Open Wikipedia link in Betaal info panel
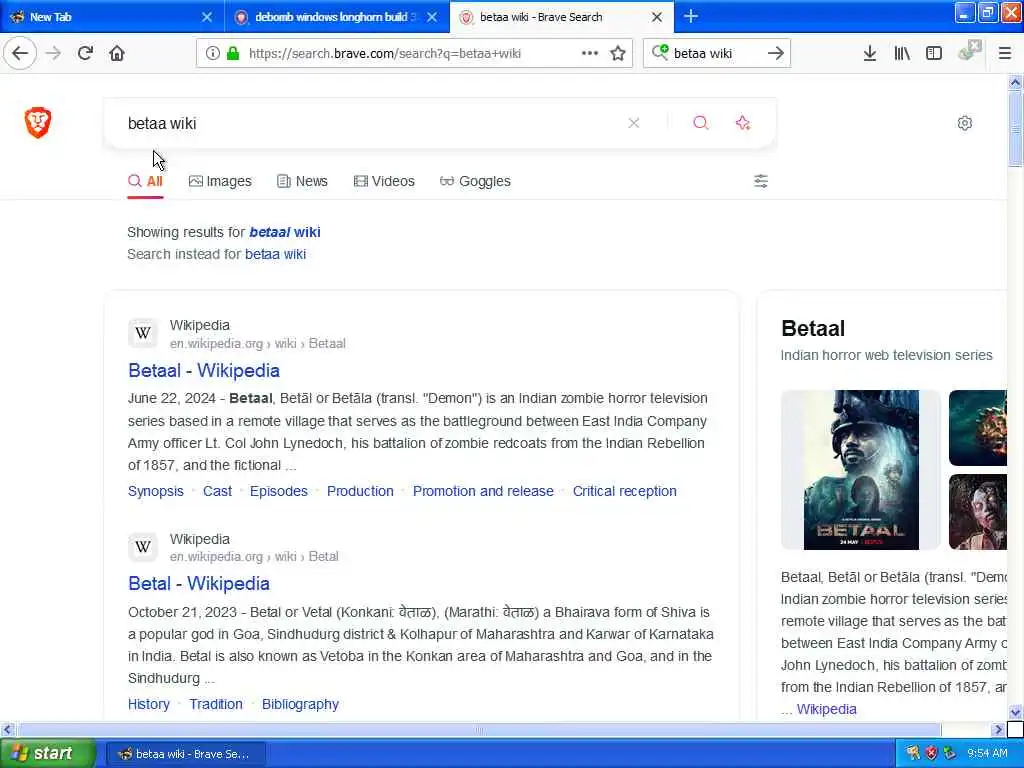Image resolution: width=1024 pixels, height=768 pixels. pos(826,709)
